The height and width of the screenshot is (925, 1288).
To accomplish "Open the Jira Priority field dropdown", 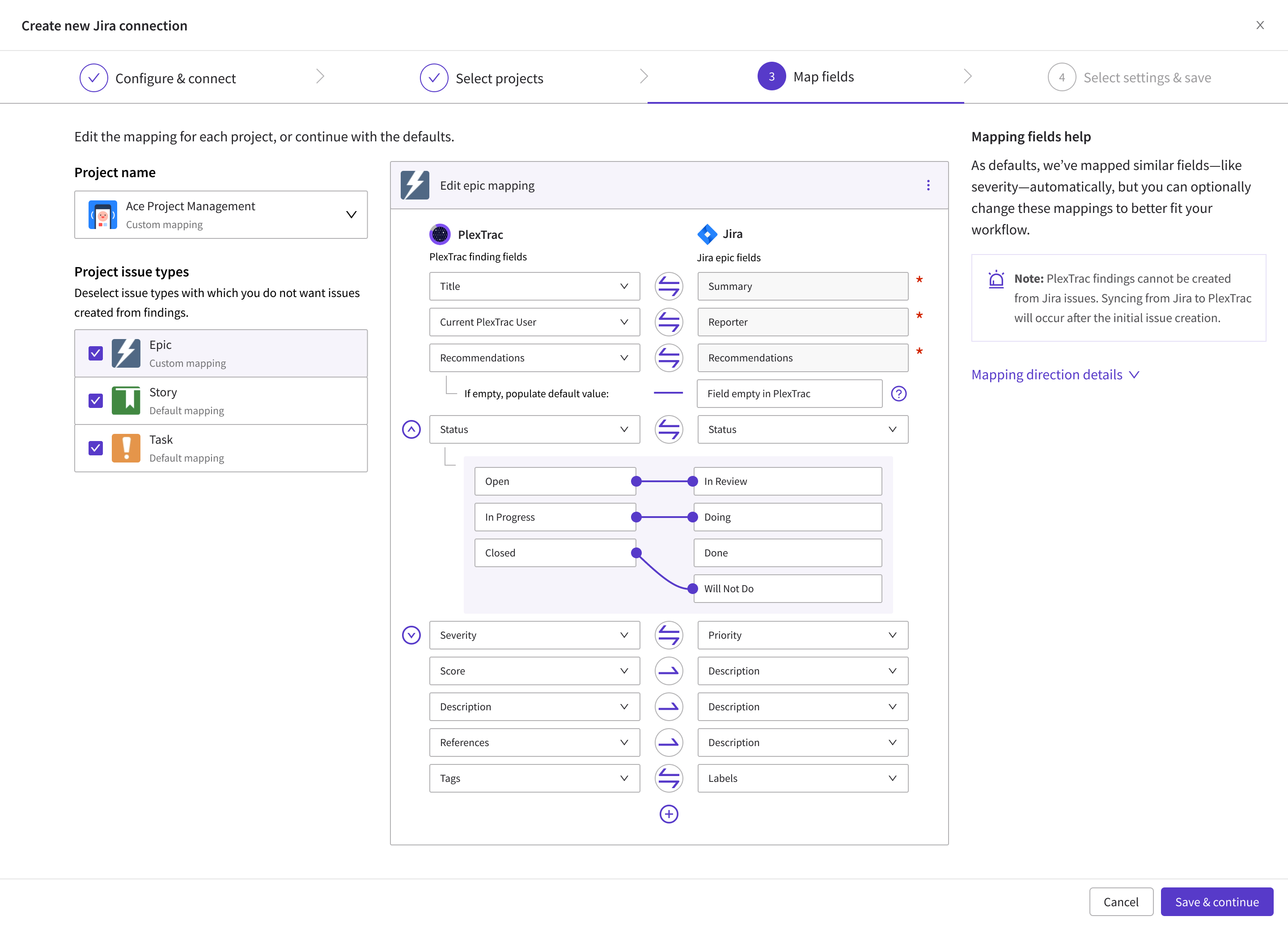I will [x=802, y=635].
